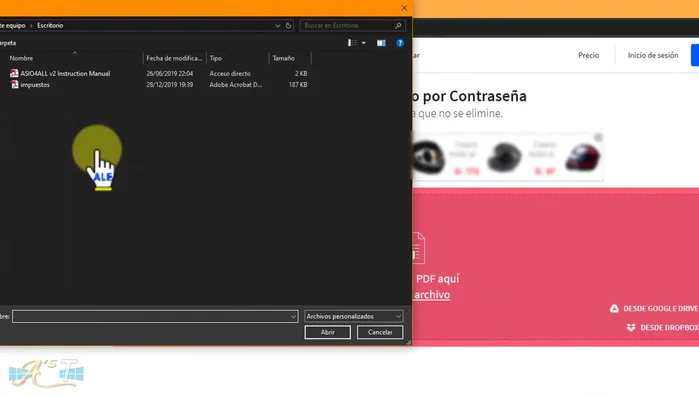Open the Precio page on the website

(x=588, y=55)
